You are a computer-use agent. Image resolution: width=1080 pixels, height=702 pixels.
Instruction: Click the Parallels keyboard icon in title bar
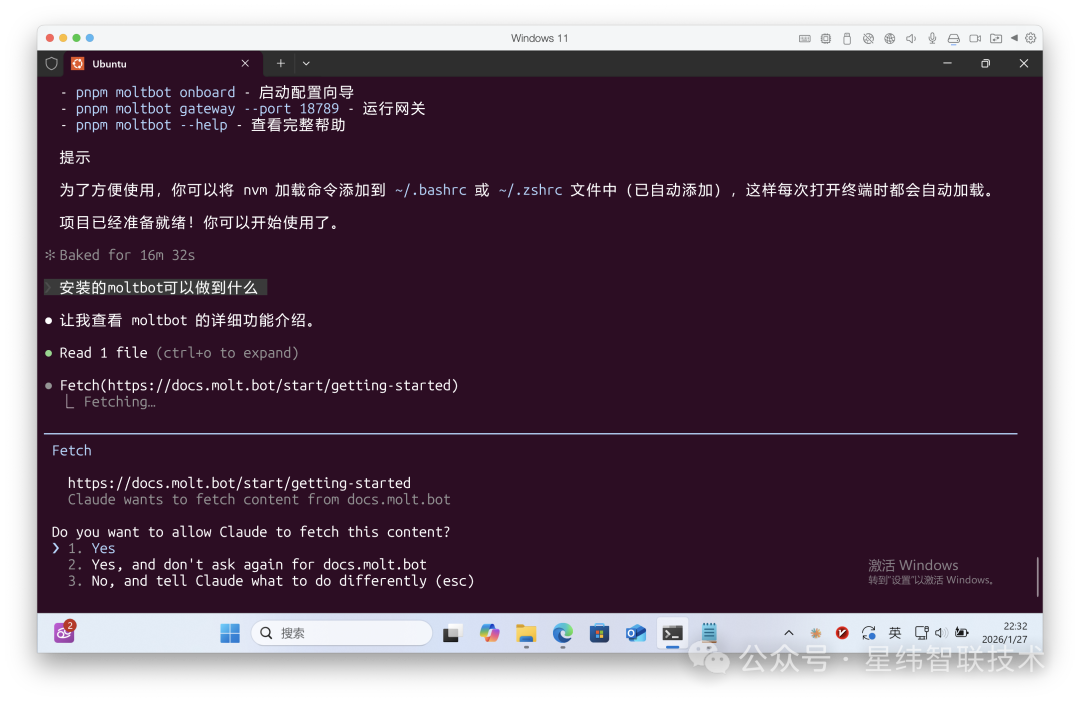[805, 38]
